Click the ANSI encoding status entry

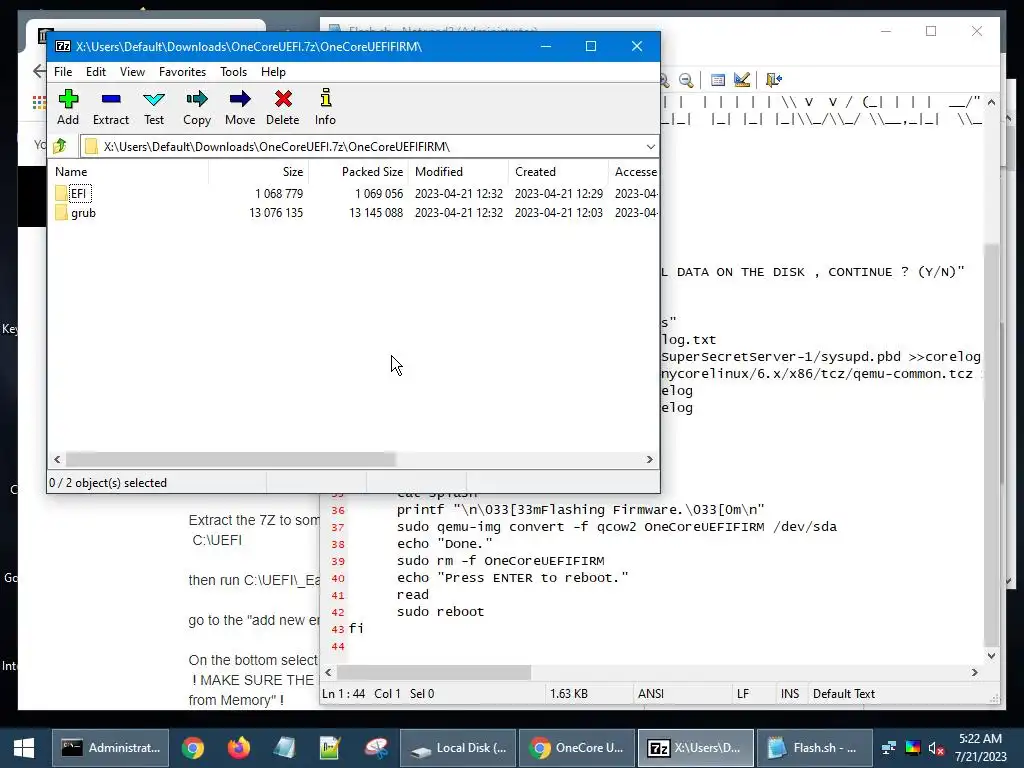tap(650, 694)
